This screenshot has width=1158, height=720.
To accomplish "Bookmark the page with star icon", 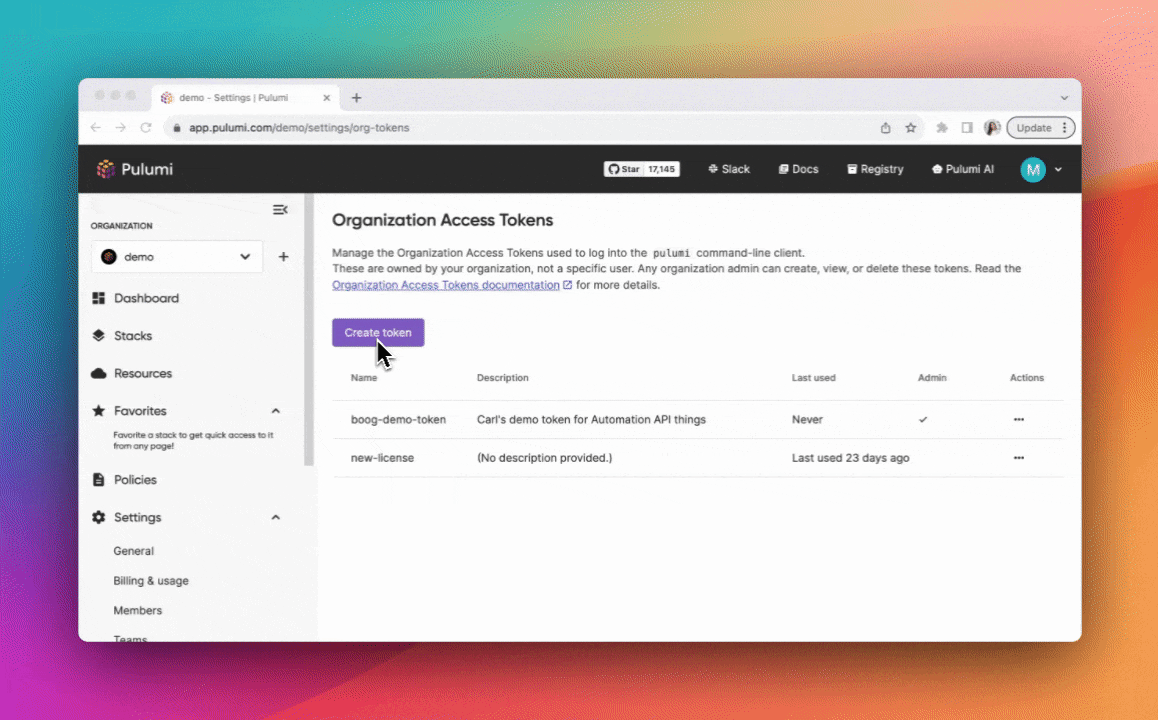I will [x=911, y=128].
